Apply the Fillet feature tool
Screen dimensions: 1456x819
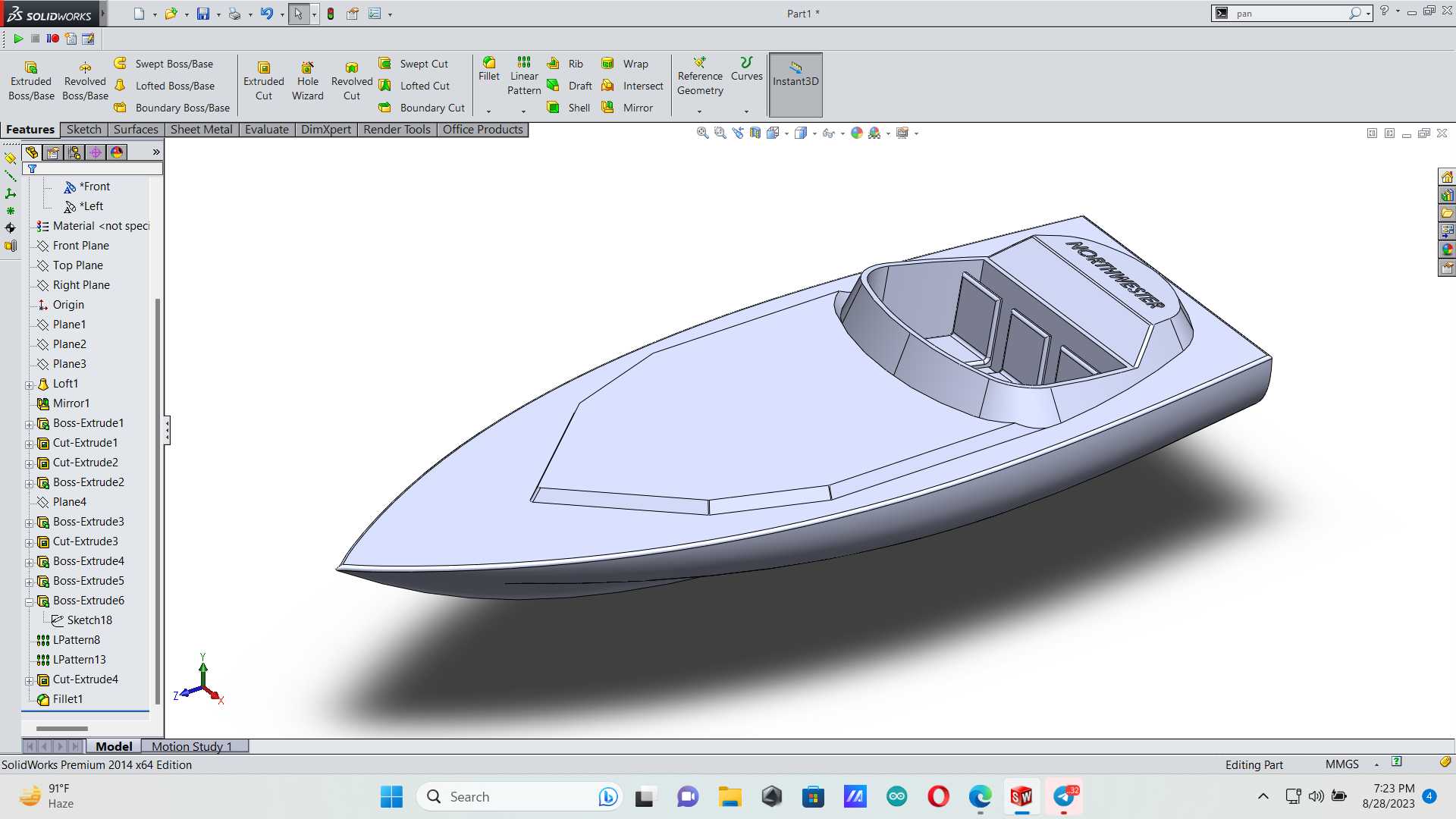coord(489,69)
